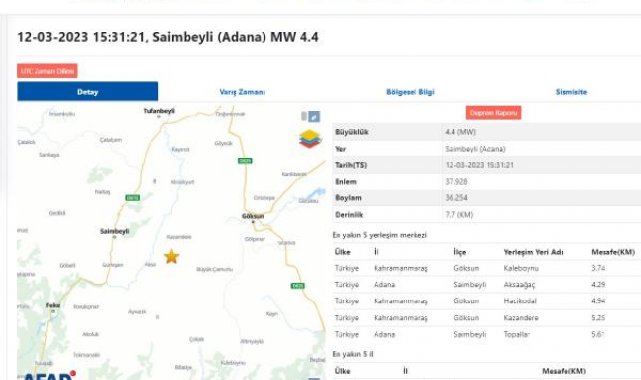Select the Derinlik value 7.7 (KM)
Image resolution: width=641 pixels, height=380 pixels.
pos(459,215)
